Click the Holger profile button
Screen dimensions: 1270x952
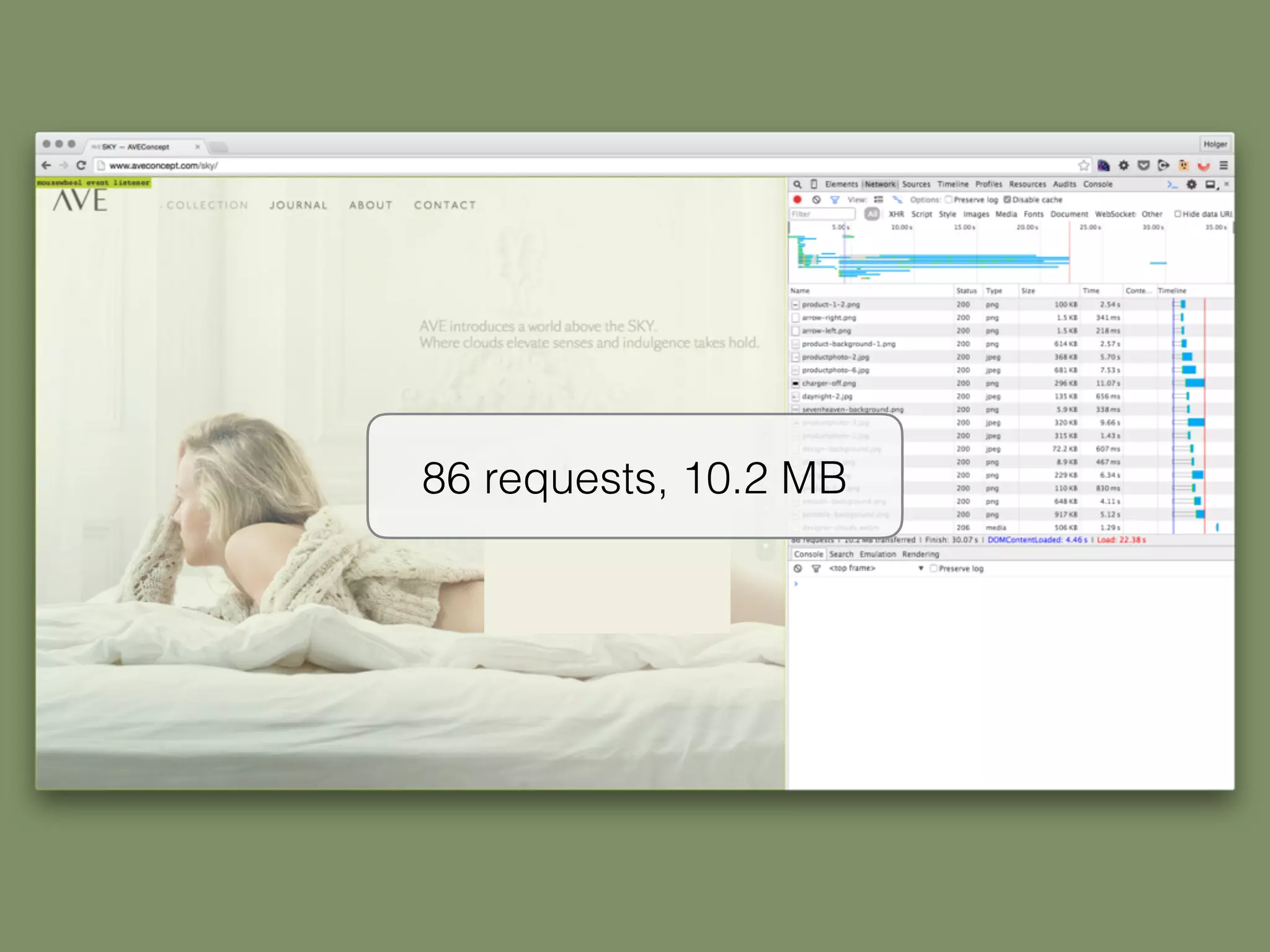(1215, 144)
